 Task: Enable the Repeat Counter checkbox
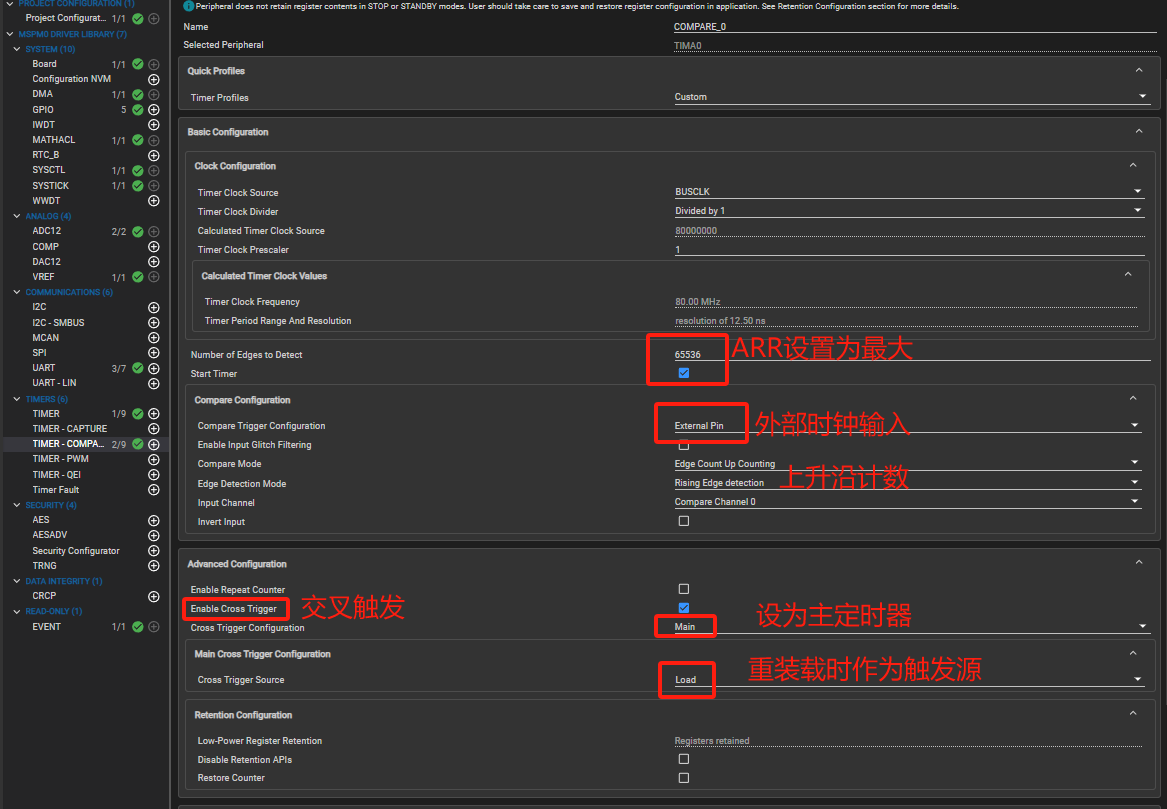684,589
